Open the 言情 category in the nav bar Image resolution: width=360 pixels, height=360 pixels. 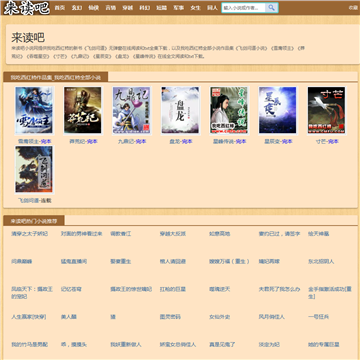click(111, 8)
